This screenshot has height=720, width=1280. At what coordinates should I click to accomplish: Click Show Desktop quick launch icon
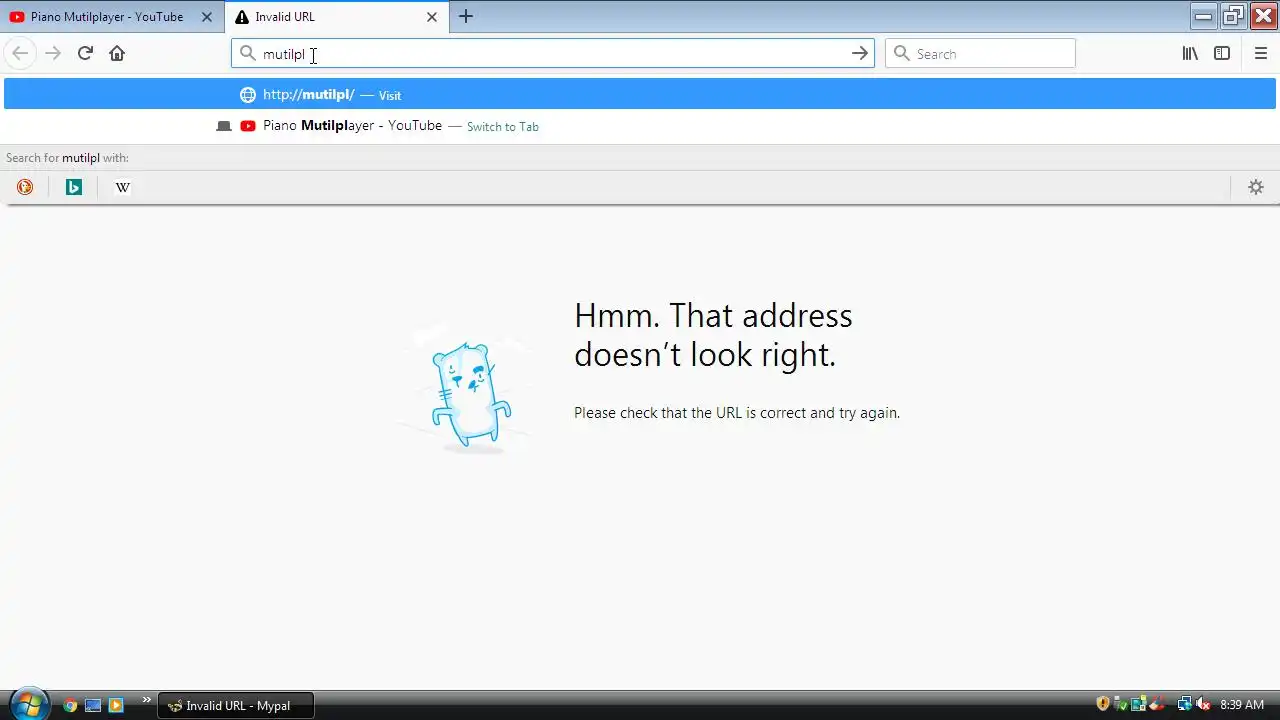(93, 705)
